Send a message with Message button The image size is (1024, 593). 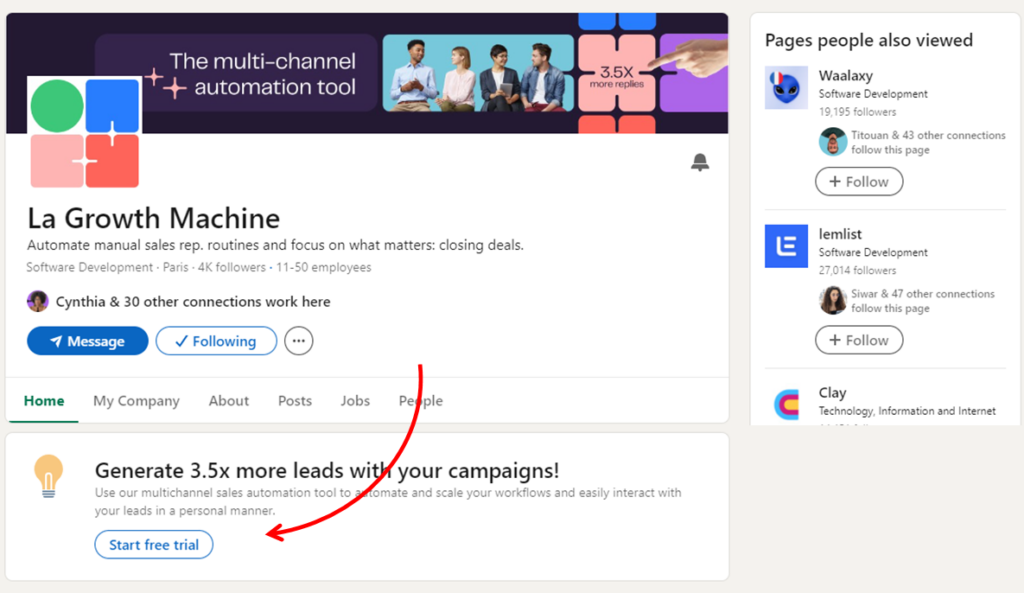pos(87,341)
